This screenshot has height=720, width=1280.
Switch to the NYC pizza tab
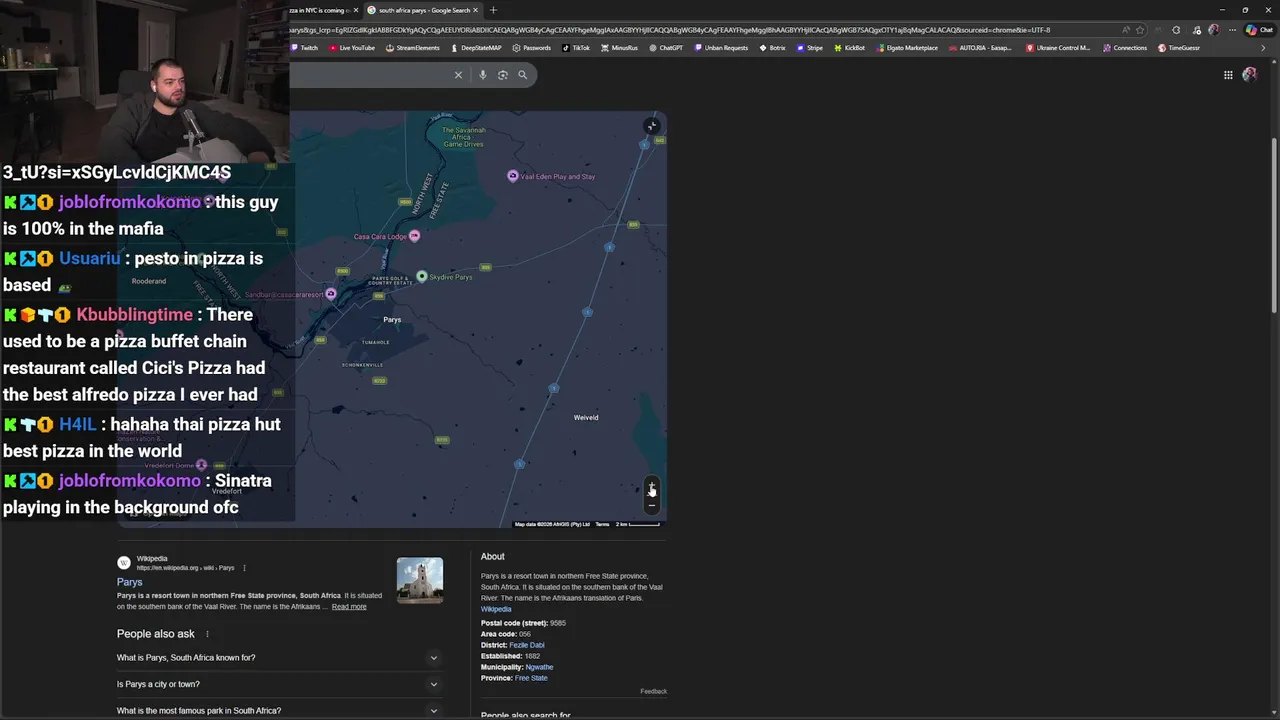(322, 10)
